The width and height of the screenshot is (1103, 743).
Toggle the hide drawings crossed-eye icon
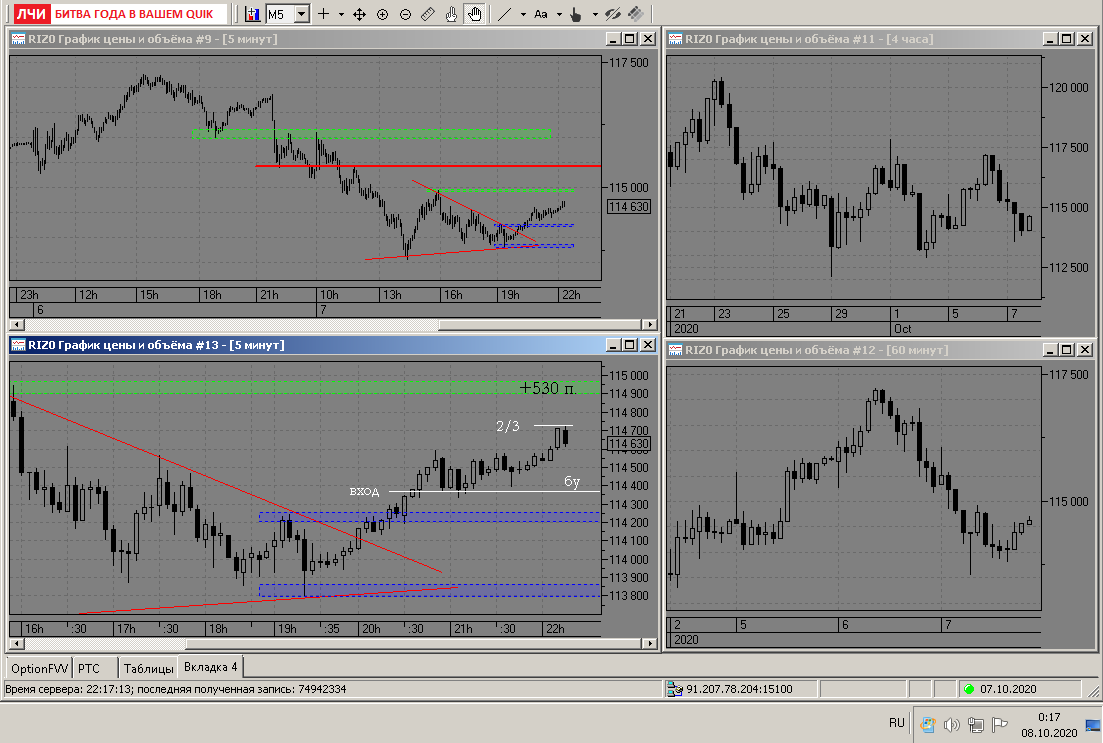pyautogui.click(x=613, y=14)
